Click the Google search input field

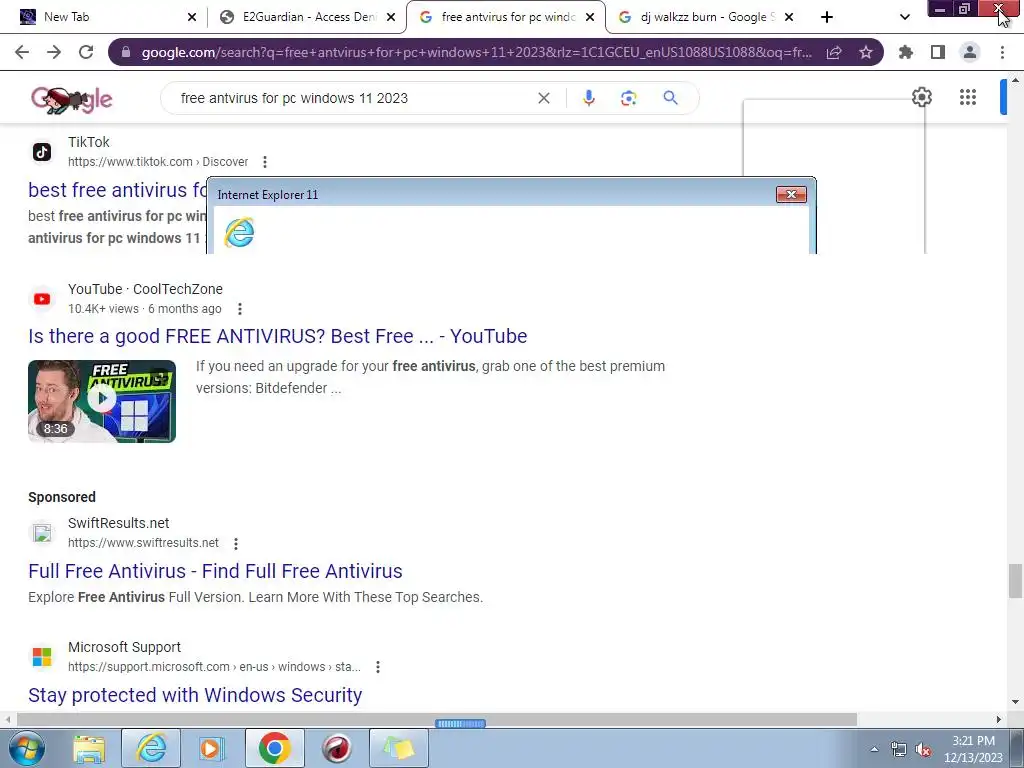pyautogui.click(x=353, y=98)
